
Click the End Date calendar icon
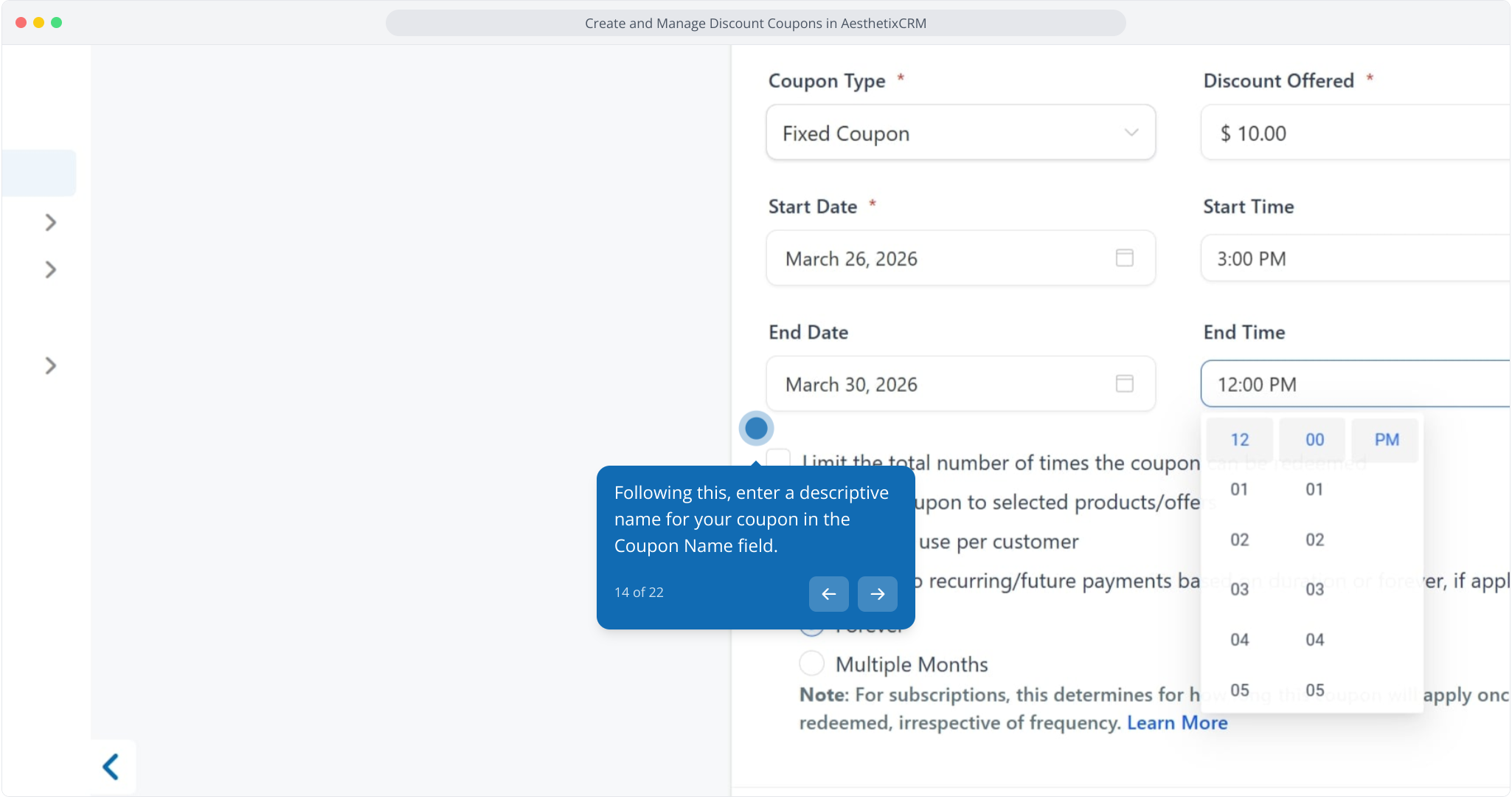(x=1124, y=384)
